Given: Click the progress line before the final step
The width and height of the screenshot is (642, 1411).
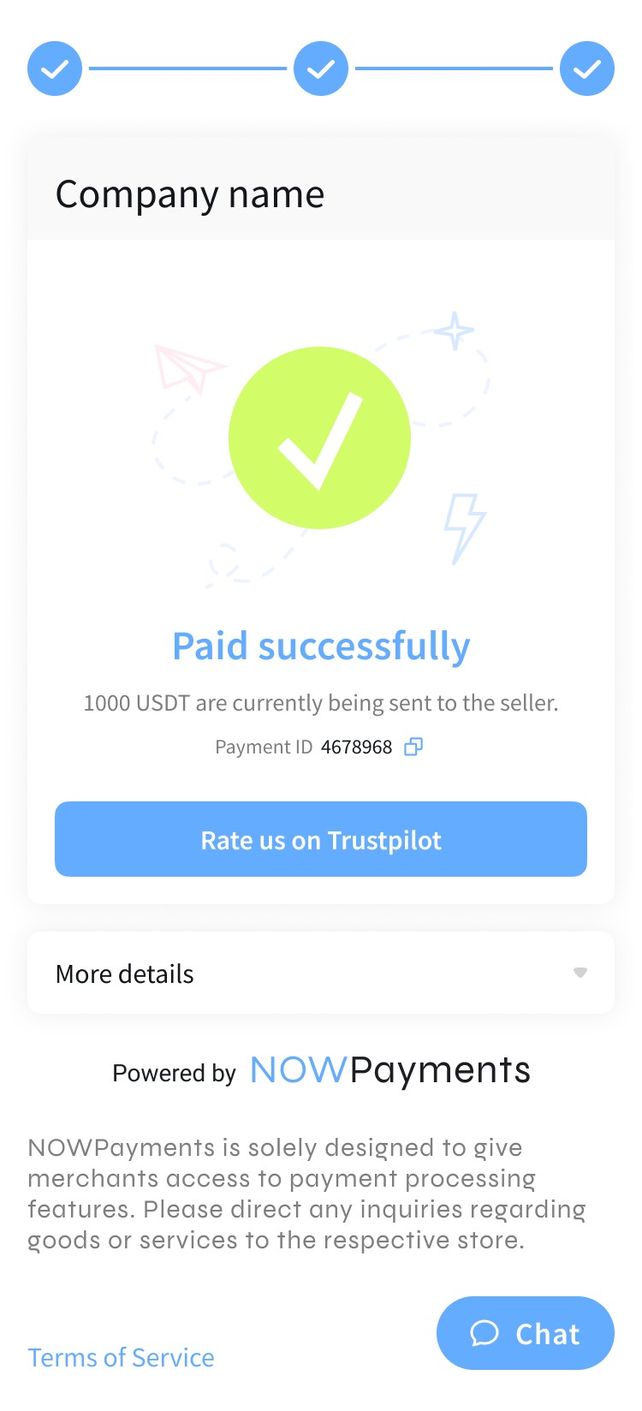Looking at the screenshot, I should click(454, 69).
